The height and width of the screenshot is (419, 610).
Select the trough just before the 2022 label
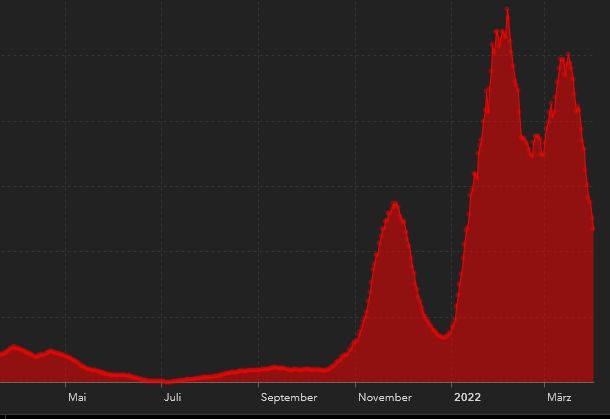point(443,337)
